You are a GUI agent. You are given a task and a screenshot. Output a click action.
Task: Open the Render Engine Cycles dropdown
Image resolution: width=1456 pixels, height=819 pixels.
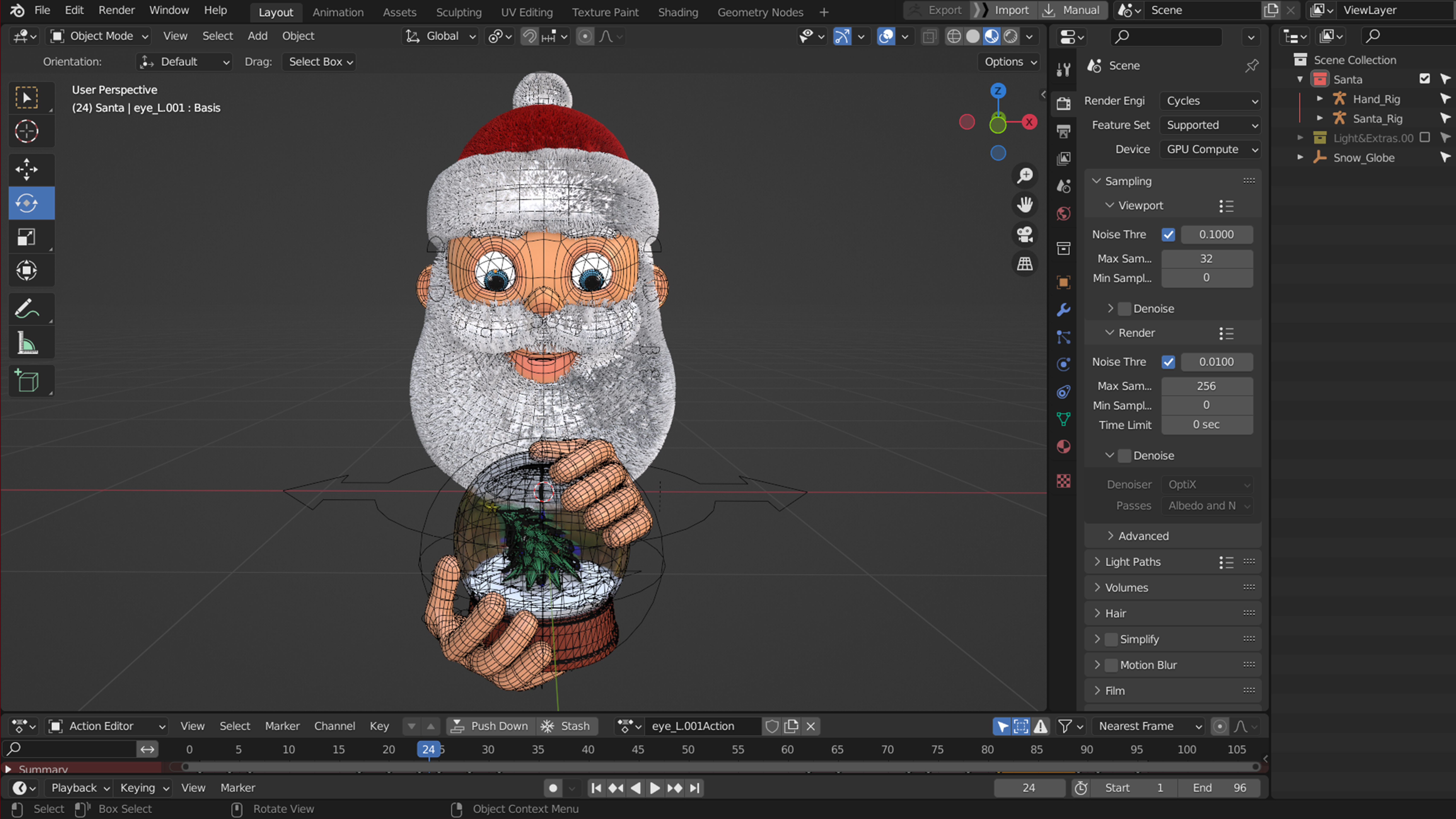[x=1210, y=101]
